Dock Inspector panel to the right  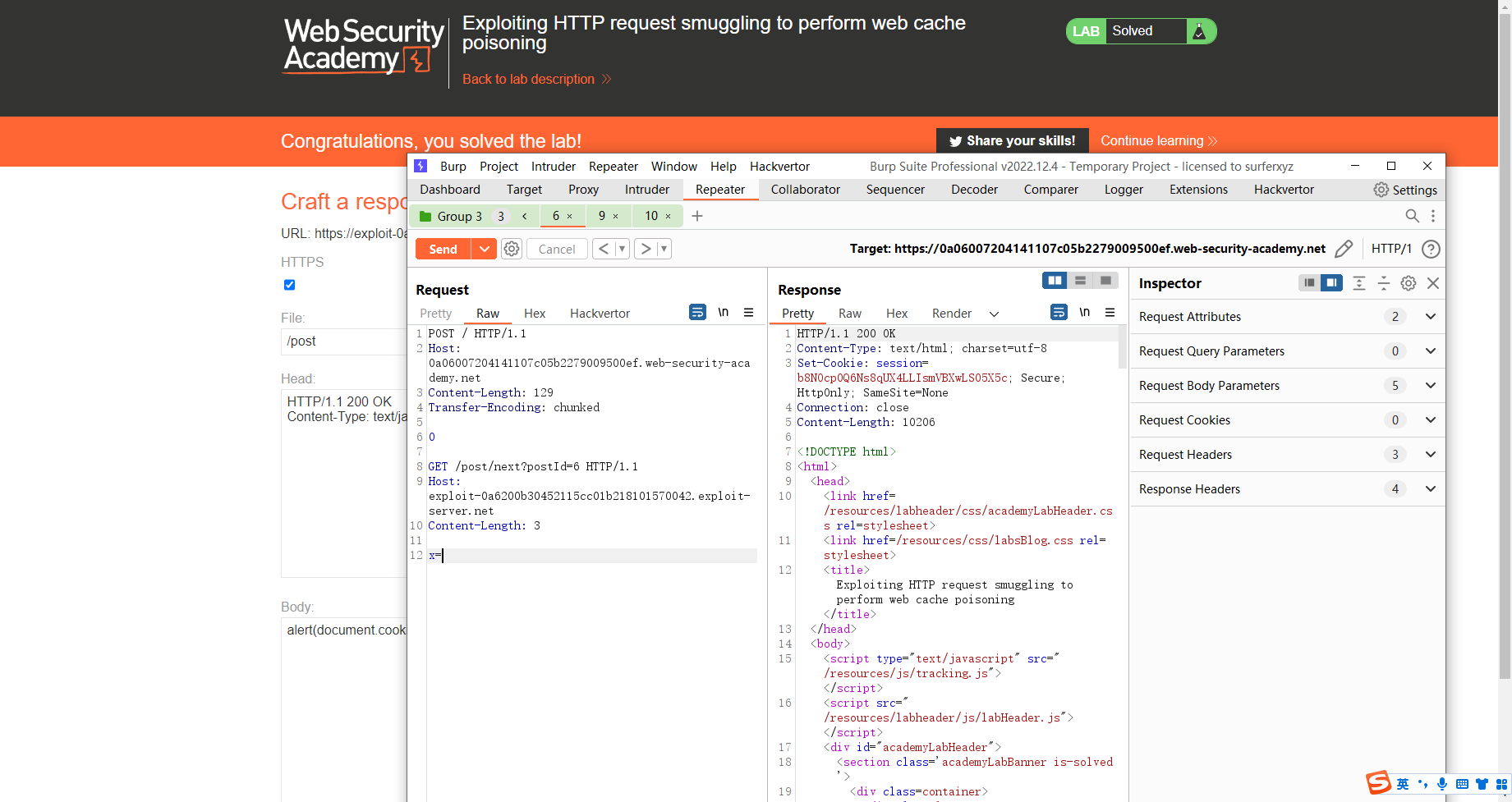click(x=1331, y=282)
